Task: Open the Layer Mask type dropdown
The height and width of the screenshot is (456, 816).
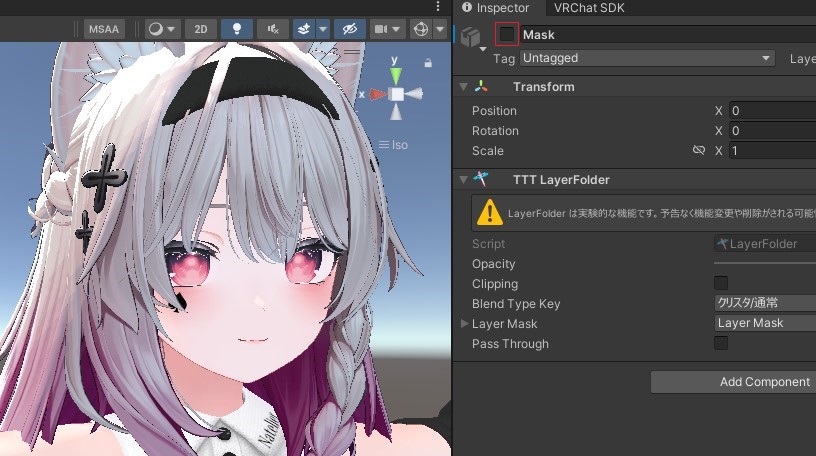Action: [x=765, y=323]
